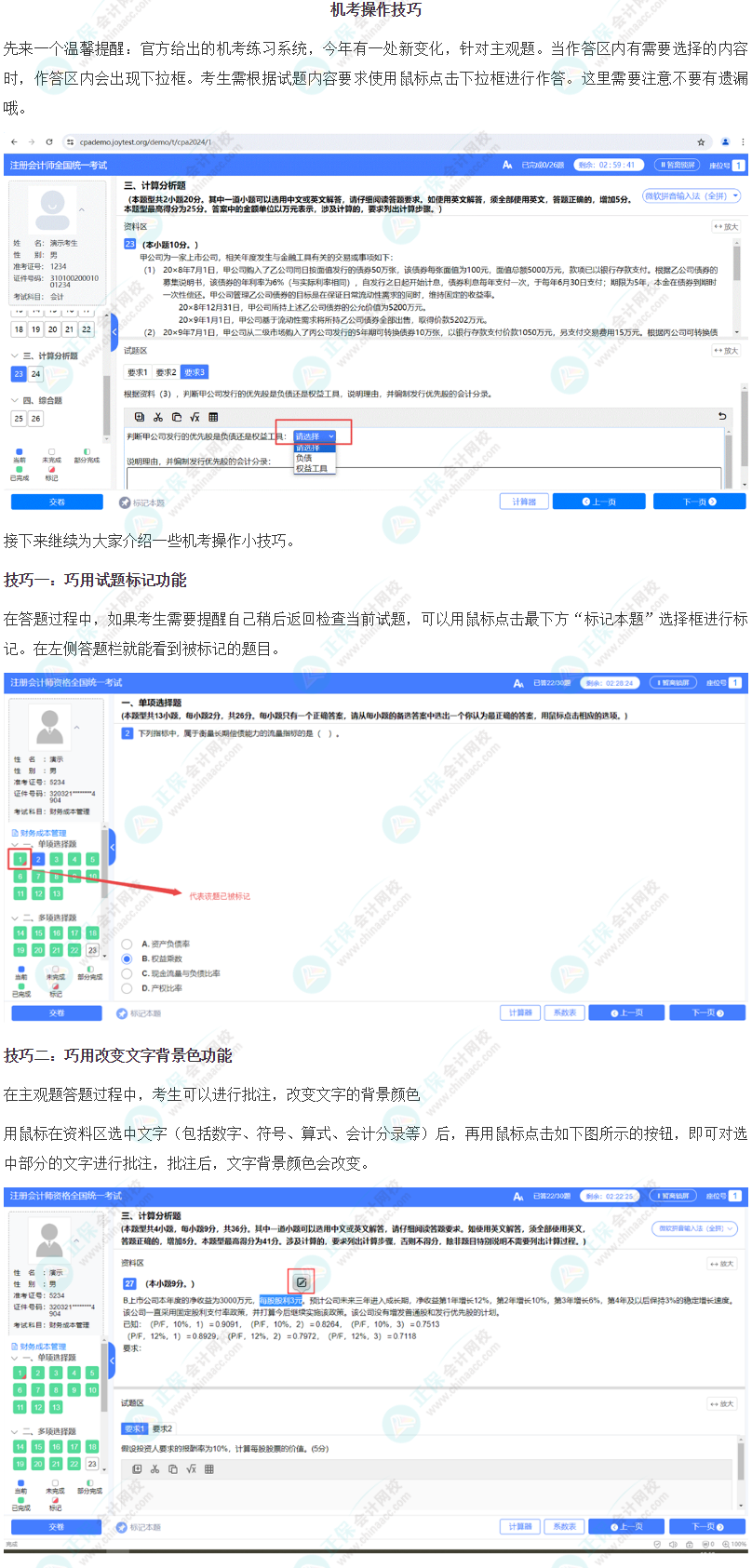This screenshot has height=1568, width=752.
Task: Click copy icon in third screenshot editor toolbar
Action: click(x=173, y=1469)
